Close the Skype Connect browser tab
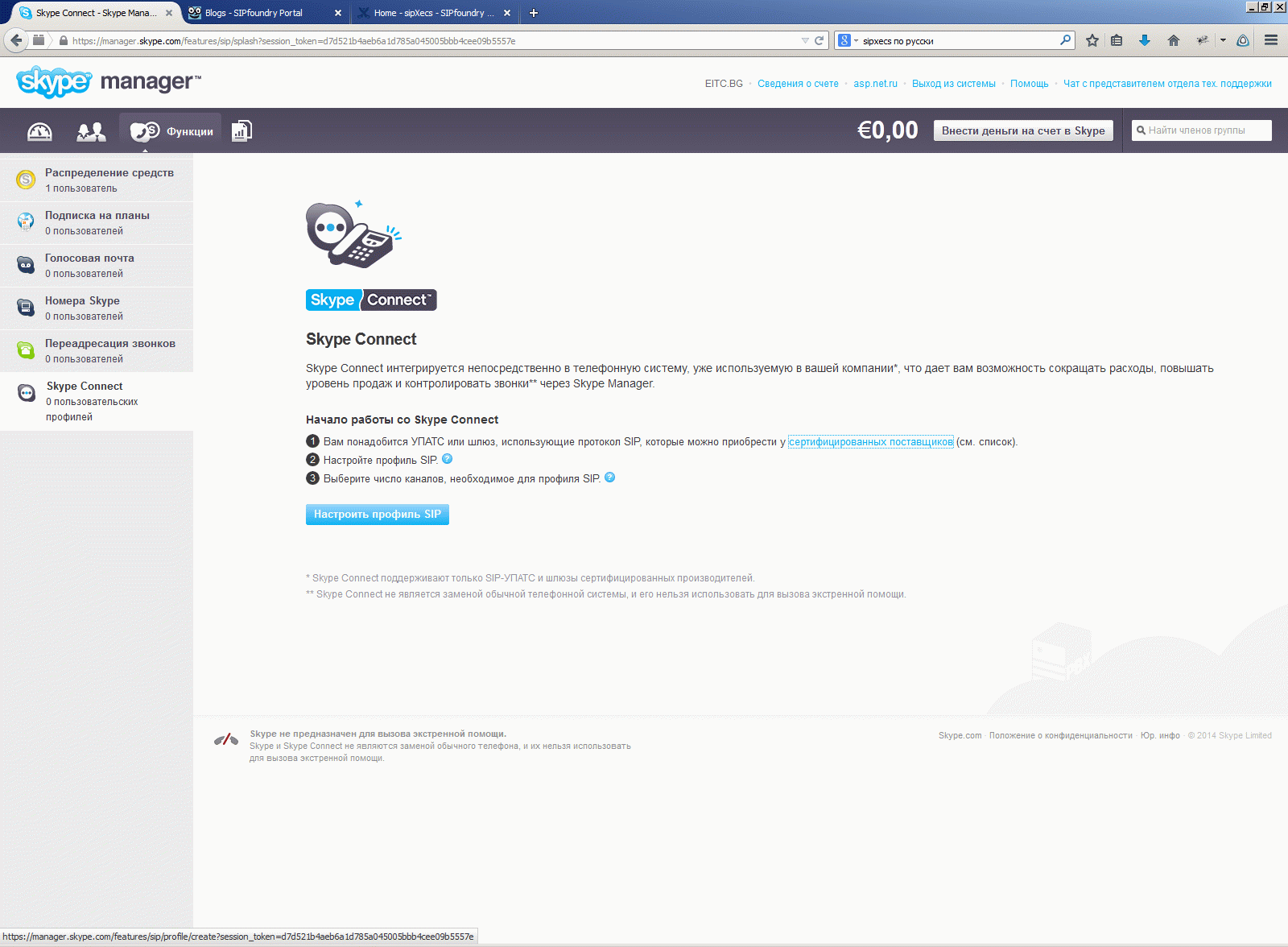Image resolution: width=1288 pixels, height=947 pixels. (169, 13)
